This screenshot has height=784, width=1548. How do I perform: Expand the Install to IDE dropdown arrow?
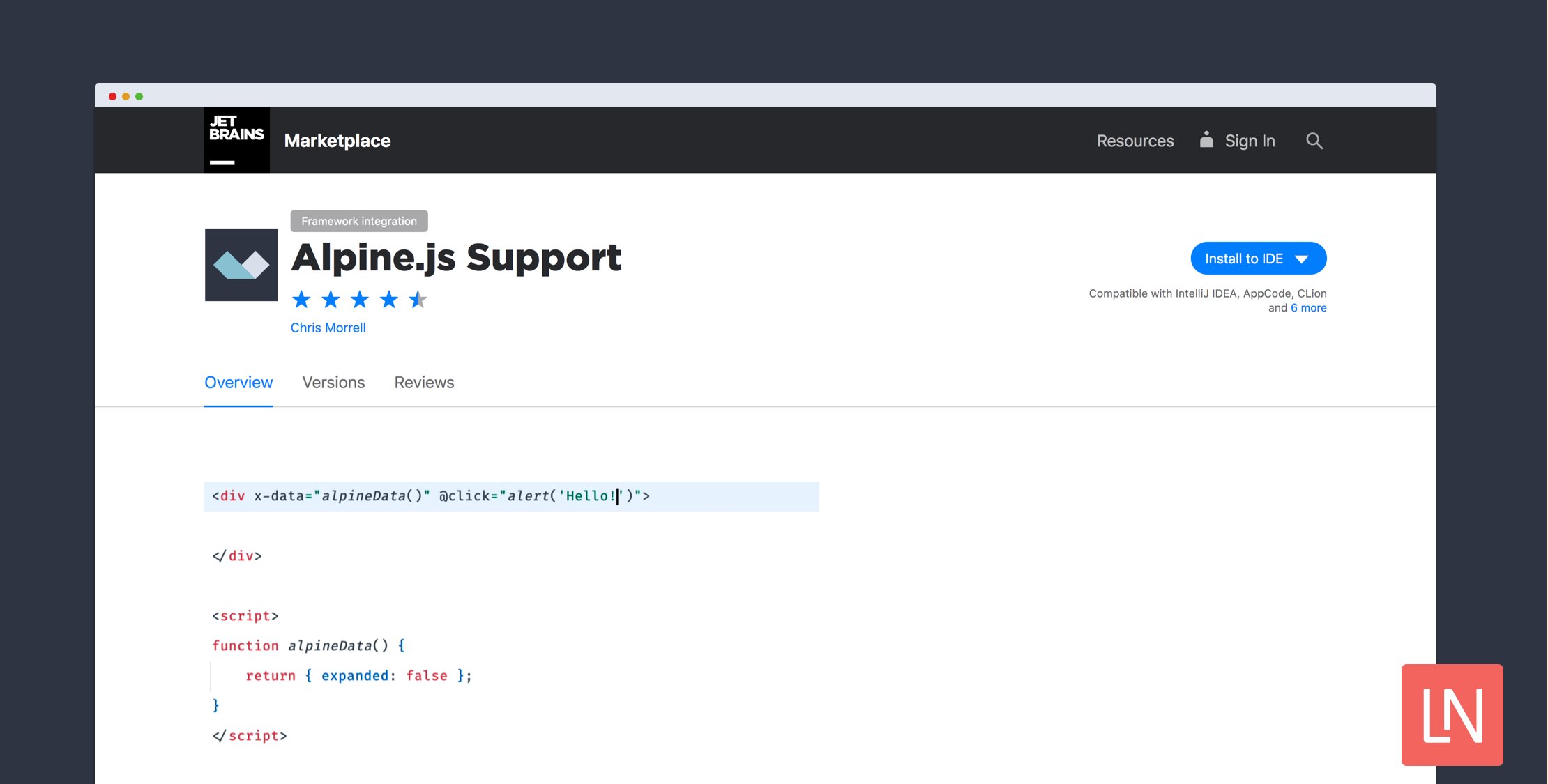1301,259
